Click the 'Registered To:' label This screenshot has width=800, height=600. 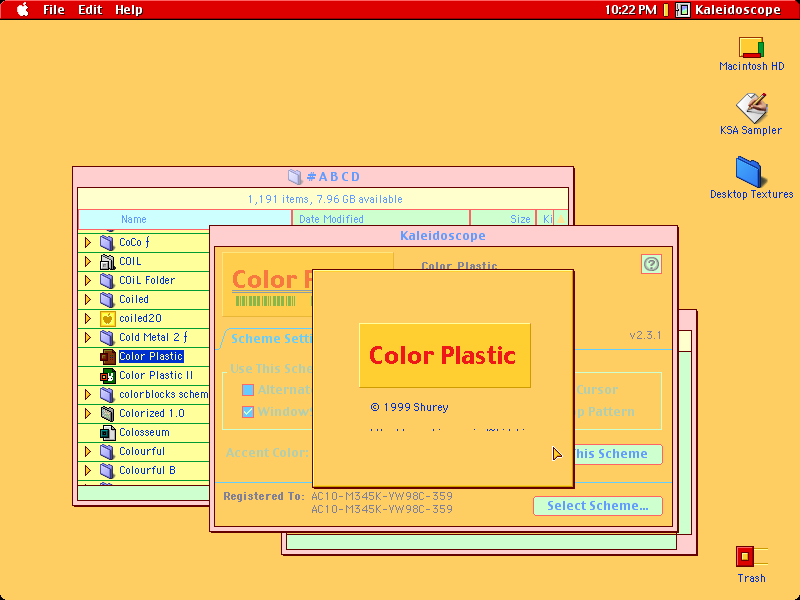pyautogui.click(x=264, y=496)
